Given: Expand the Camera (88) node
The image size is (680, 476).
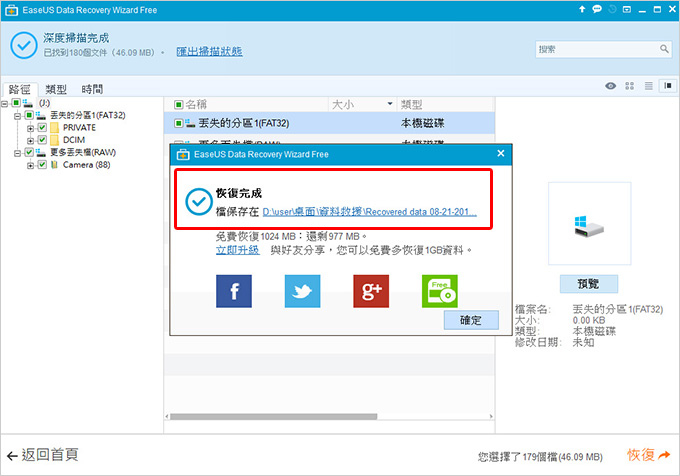Looking at the screenshot, I should (x=30, y=166).
